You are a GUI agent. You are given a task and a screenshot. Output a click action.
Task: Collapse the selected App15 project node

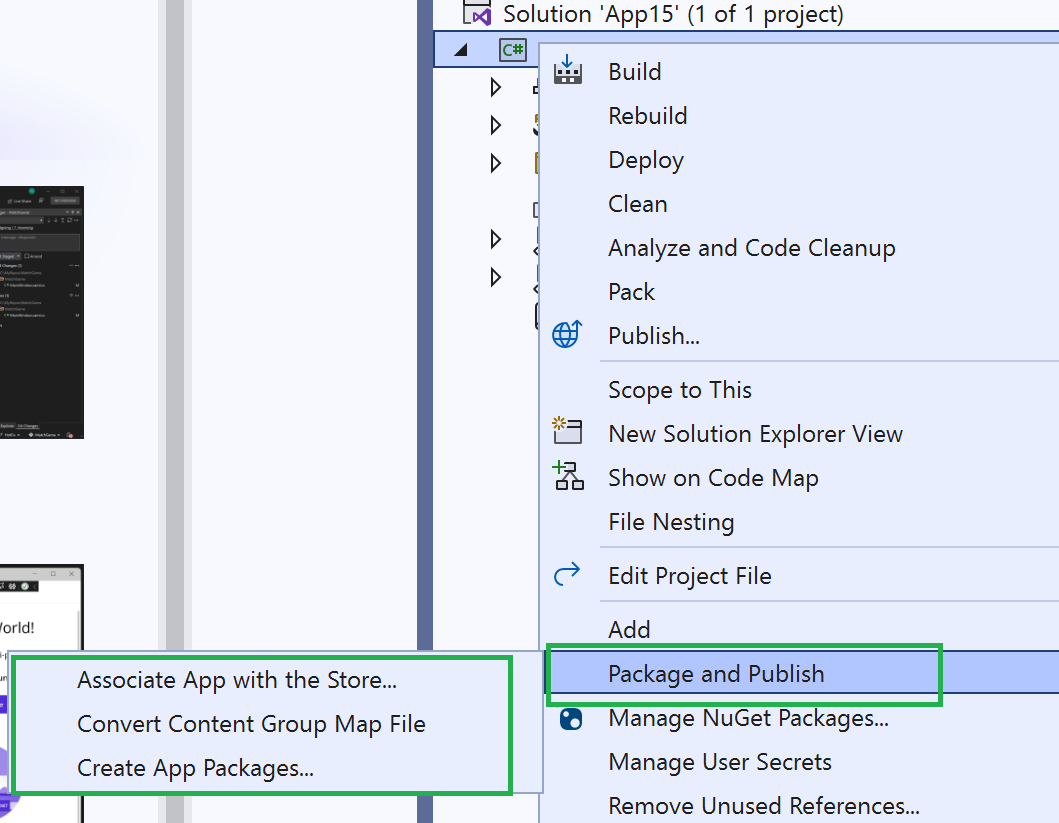tap(459, 48)
